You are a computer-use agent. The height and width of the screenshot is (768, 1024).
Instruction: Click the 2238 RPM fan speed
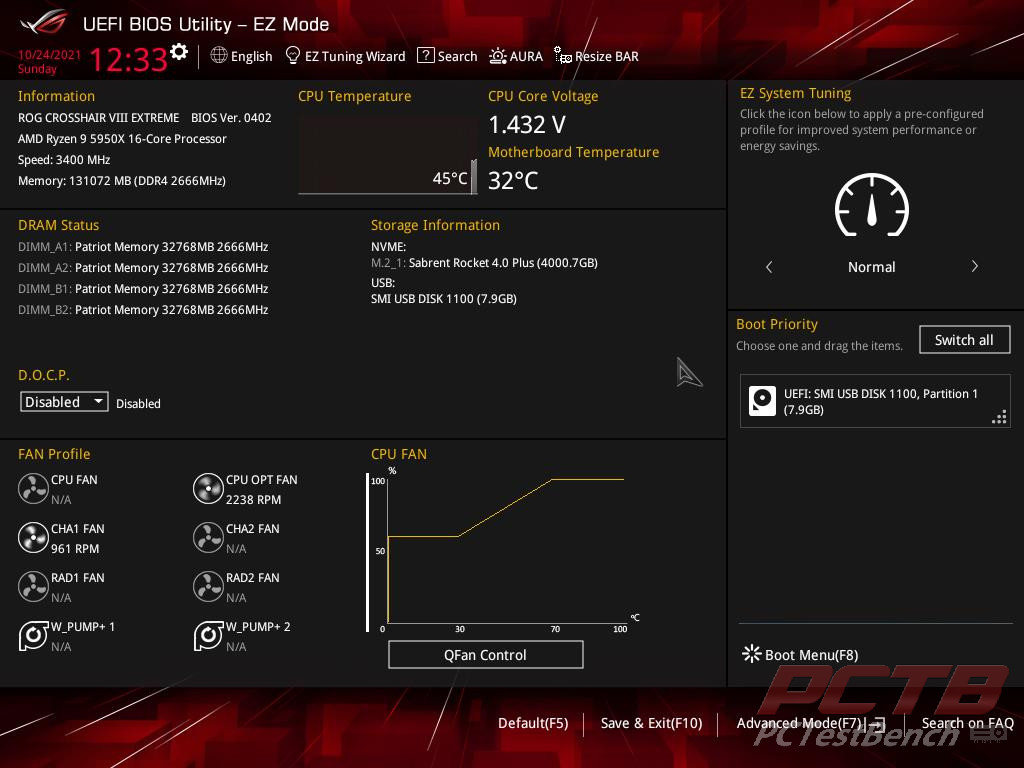pyautogui.click(x=253, y=500)
